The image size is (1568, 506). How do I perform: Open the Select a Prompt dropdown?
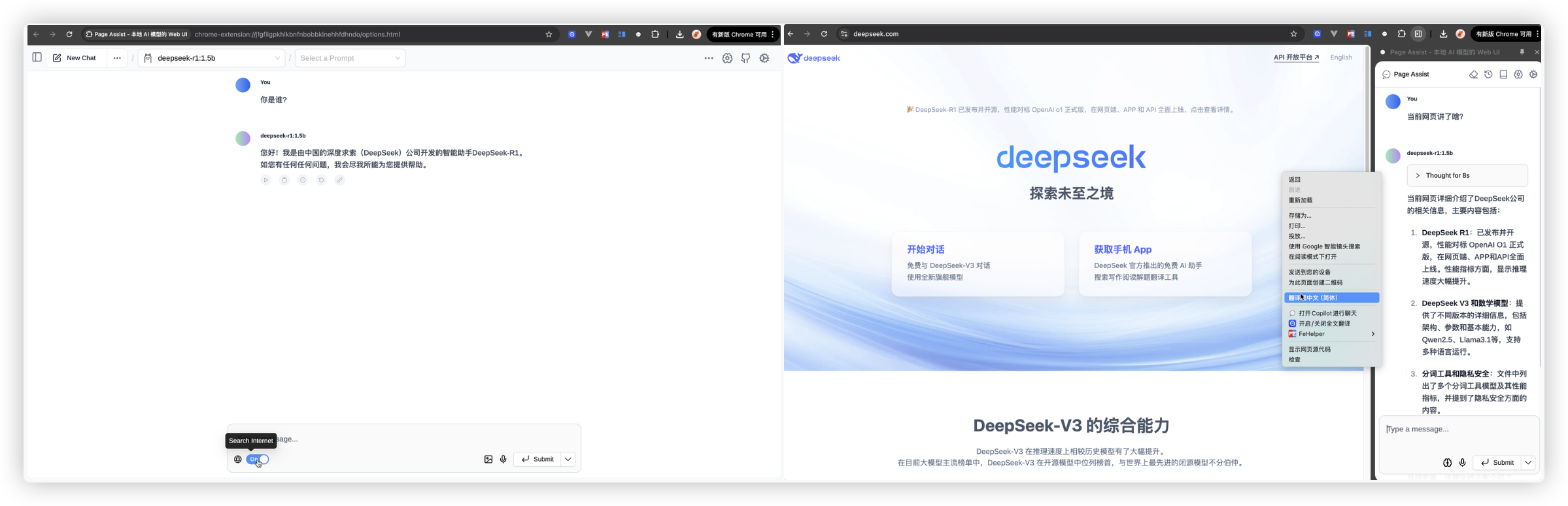coord(350,58)
